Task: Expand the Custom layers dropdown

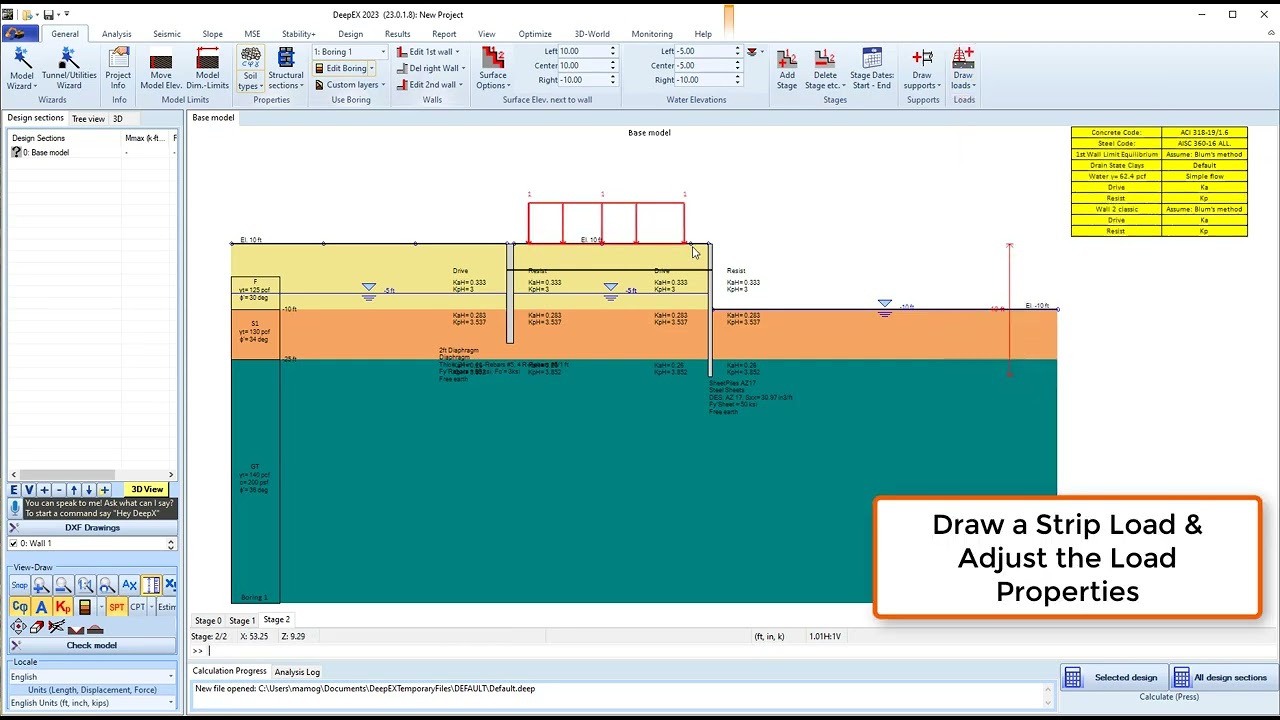Action: [x=383, y=85]
